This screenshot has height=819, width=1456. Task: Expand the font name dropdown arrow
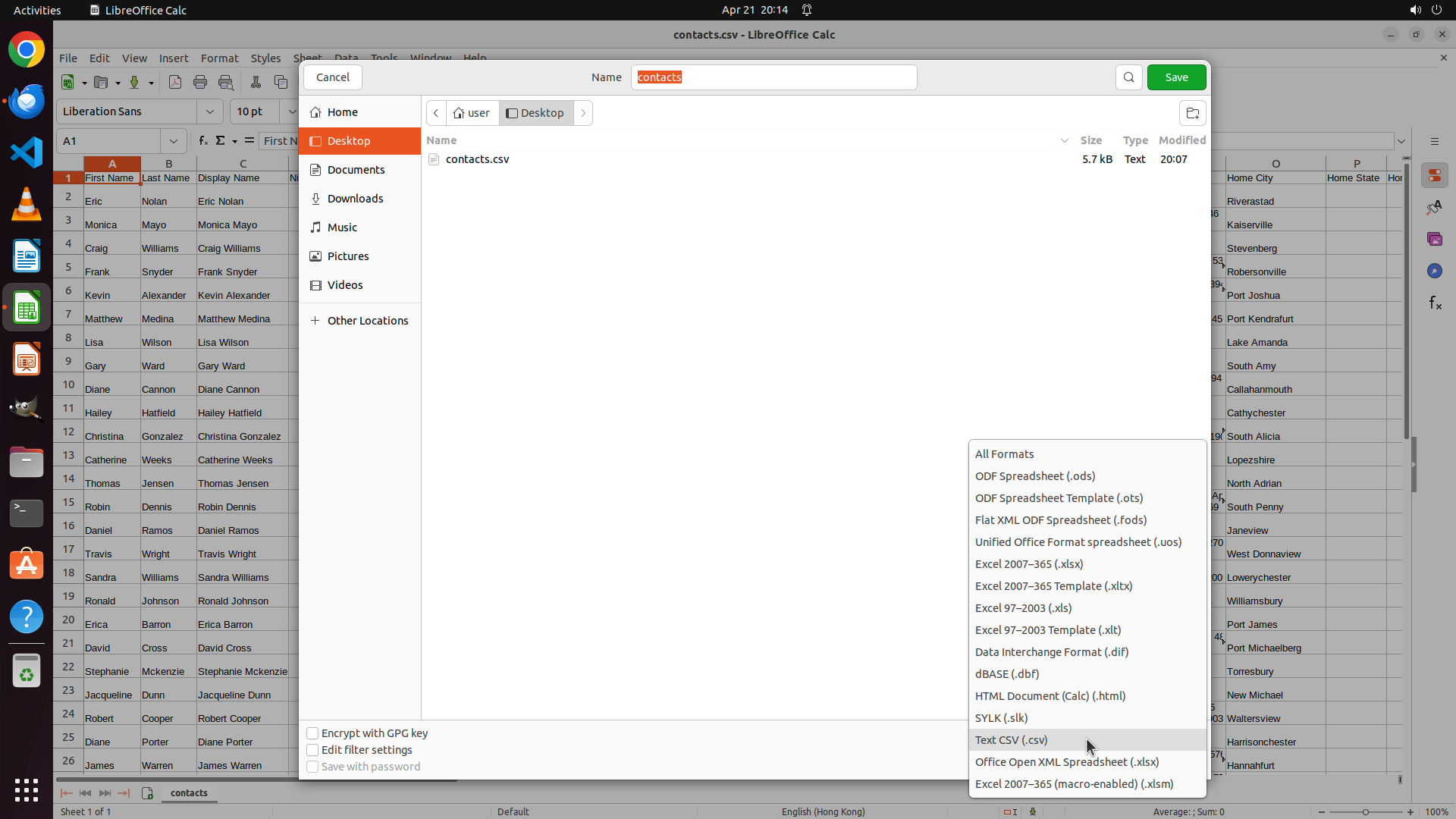click(x=210, y=111)
